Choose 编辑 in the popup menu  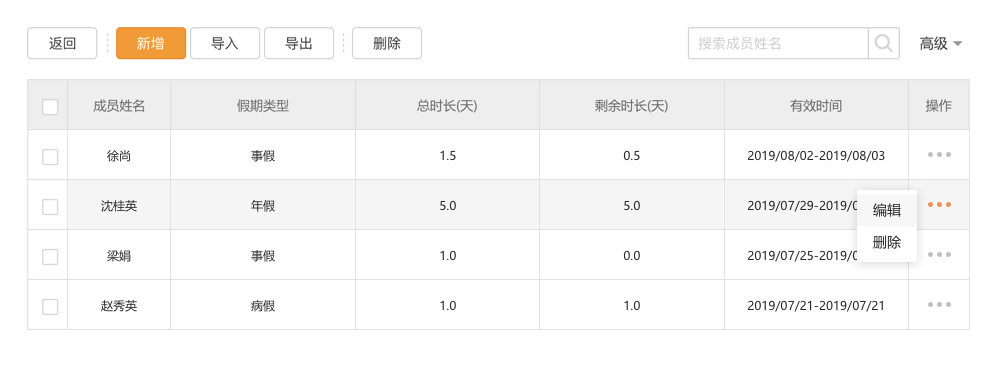(x=887, y=210)
